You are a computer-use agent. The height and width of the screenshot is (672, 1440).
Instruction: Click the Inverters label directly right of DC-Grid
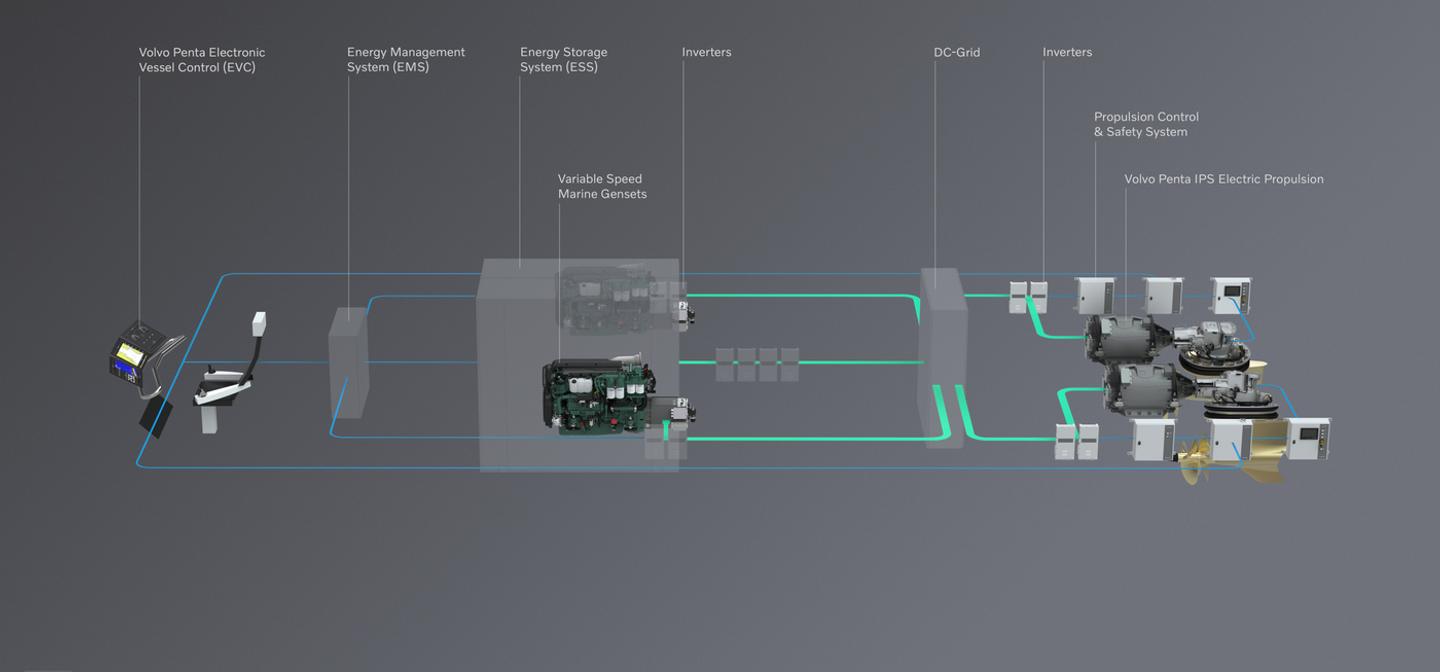coord(1067,52)
